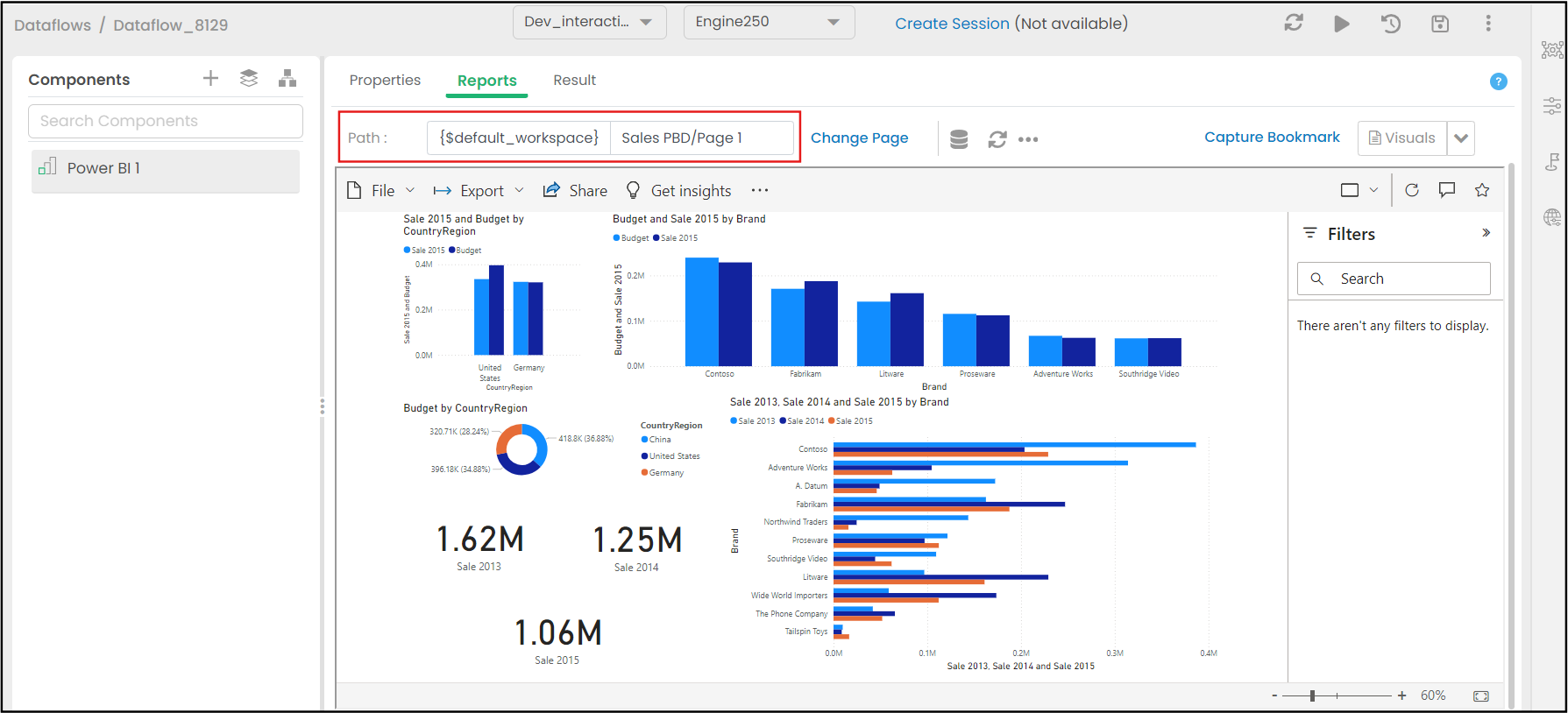
Task: Favorite the report with star icon
Action: click(1482, 190)
